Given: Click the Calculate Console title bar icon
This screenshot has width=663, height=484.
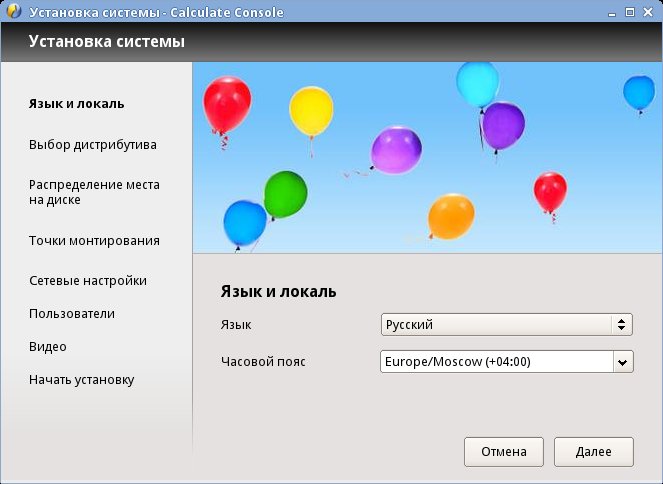Looking at the screenshot, I should pyautogui.click(x=14, y=11).
